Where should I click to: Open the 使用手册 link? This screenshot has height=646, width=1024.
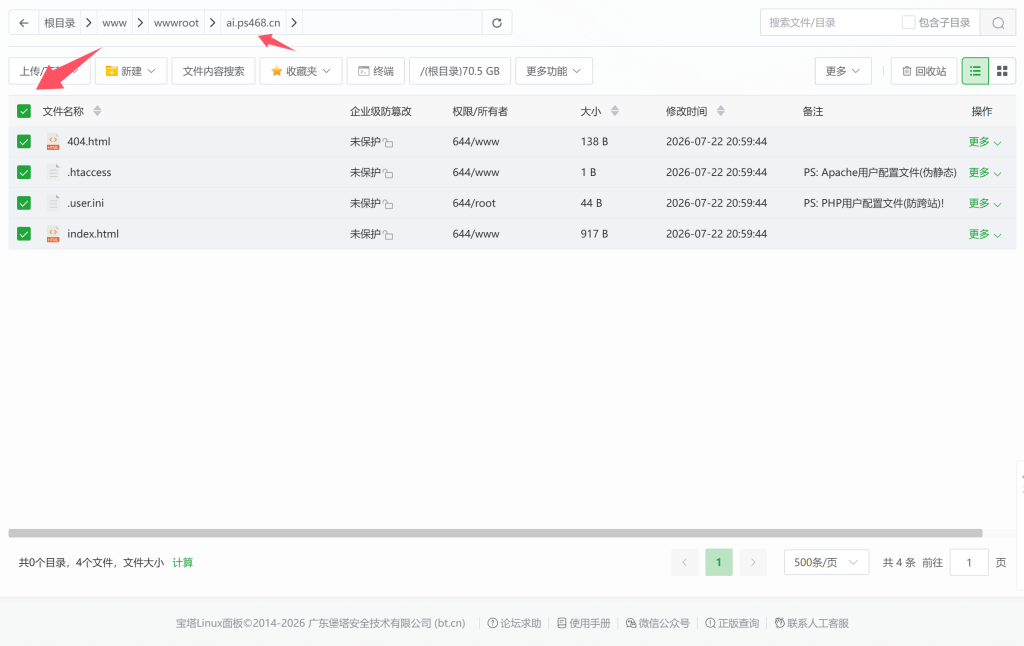pyautogui.click(x=584, y=623)
